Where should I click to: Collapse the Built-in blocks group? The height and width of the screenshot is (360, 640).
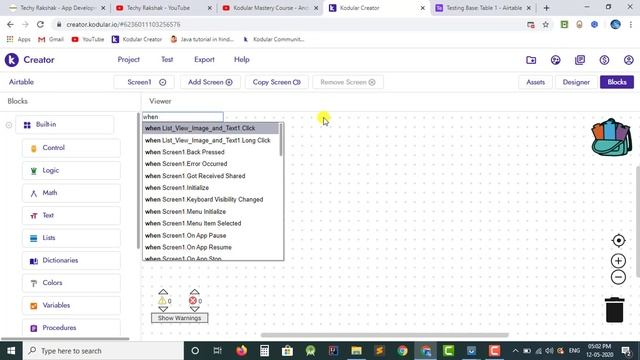click(9, 125)
